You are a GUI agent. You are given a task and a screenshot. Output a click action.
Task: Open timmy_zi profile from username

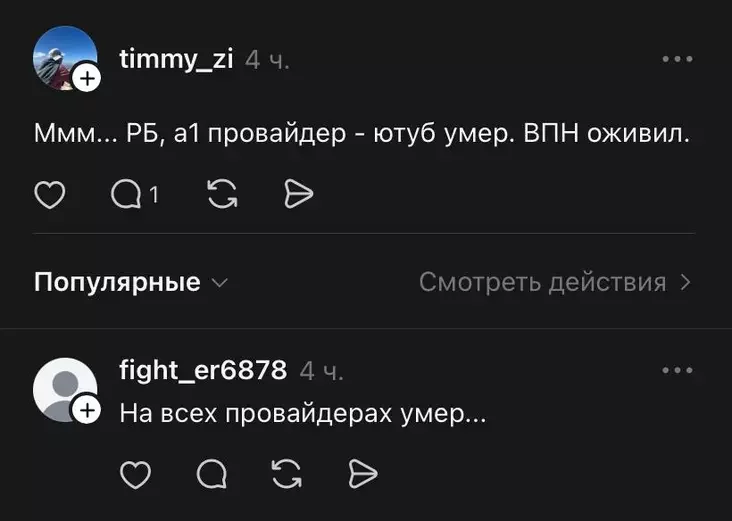click(x=176, y=60)
